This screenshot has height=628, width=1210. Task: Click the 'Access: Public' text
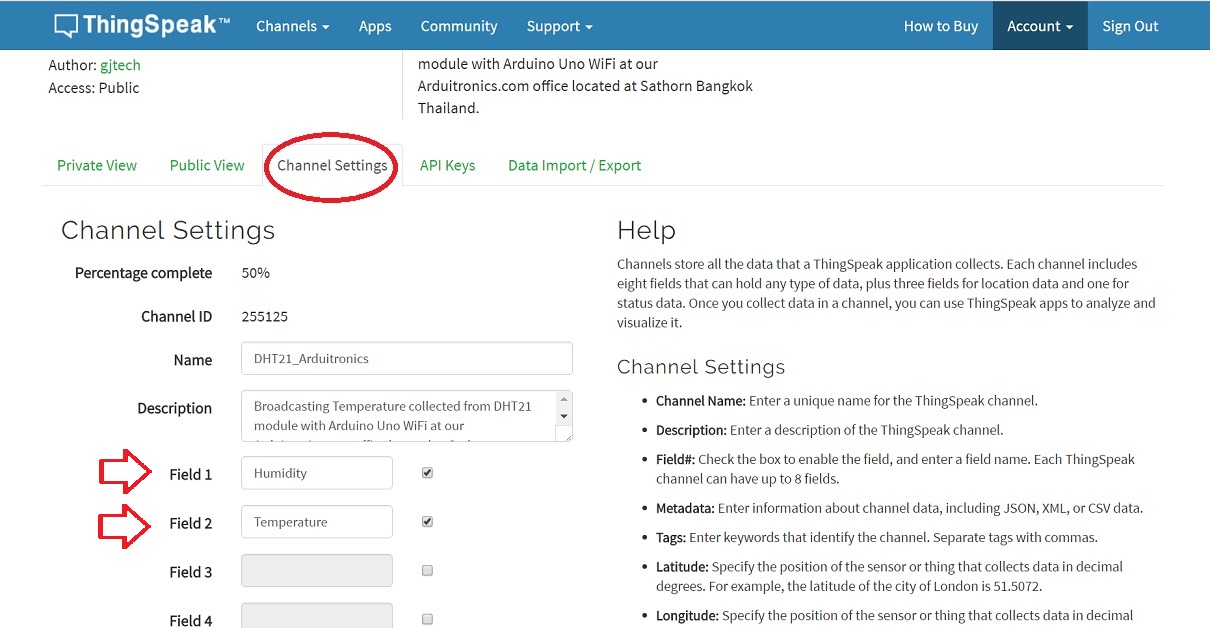[94, 88]
